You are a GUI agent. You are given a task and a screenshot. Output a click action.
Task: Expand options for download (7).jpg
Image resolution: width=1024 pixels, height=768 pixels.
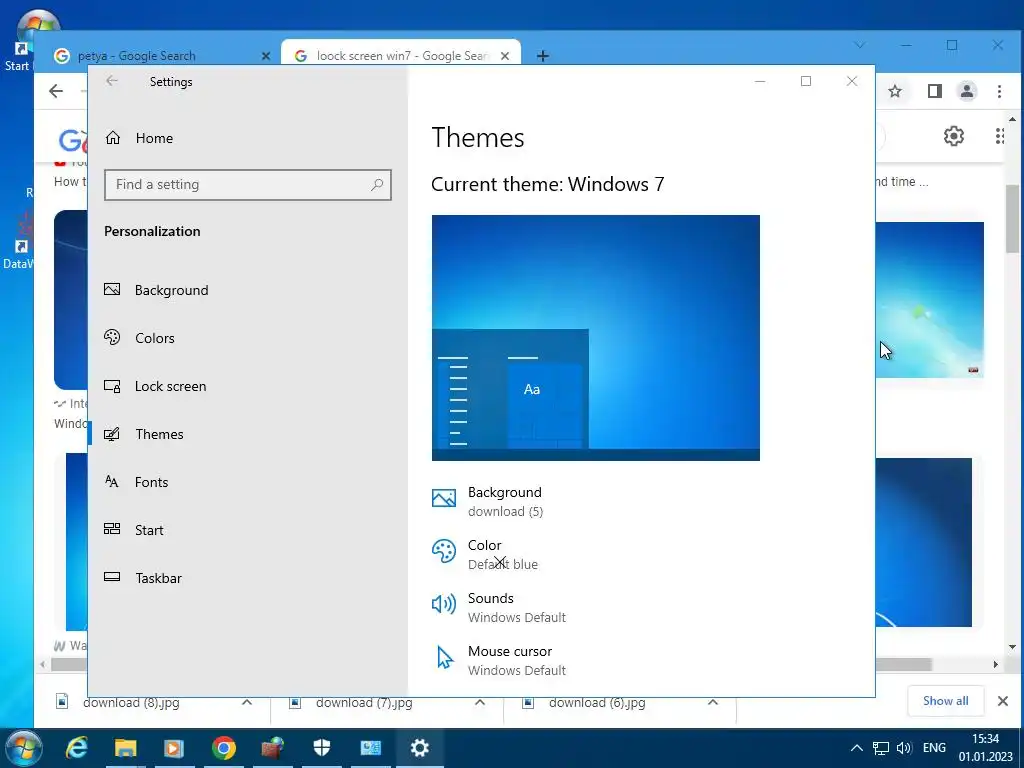pos(480,703)
